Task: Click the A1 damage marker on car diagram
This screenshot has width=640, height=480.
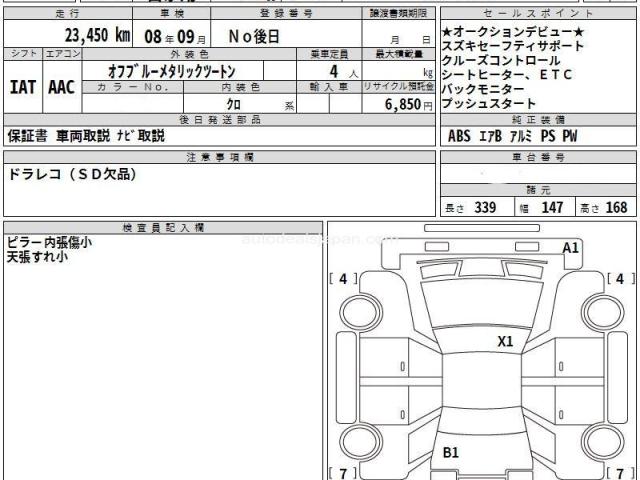Action: coord(570,247)
